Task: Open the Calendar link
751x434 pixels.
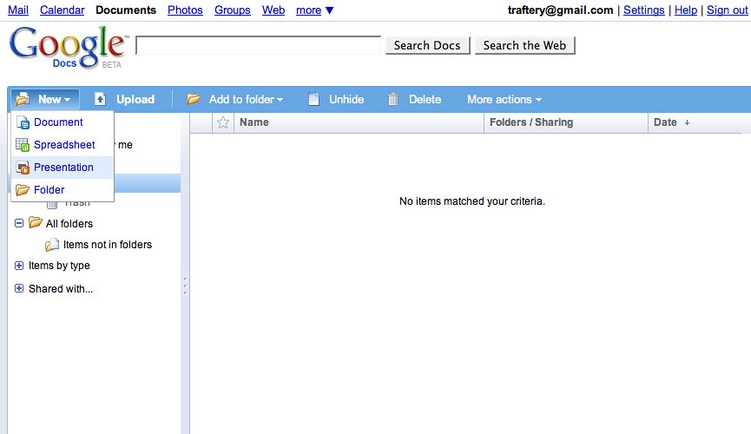Action: [62, 10]
